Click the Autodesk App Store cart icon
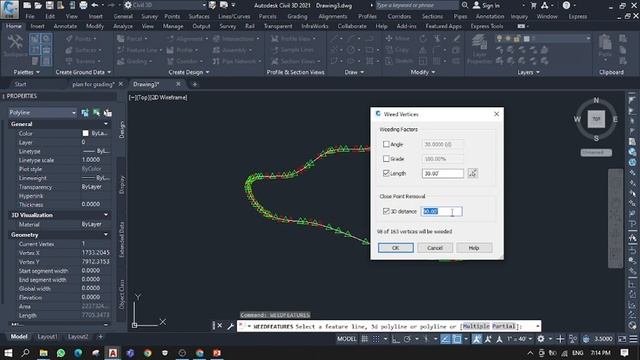Image resolution: width=640 pixels, height=360 pixels. (533, 5)
